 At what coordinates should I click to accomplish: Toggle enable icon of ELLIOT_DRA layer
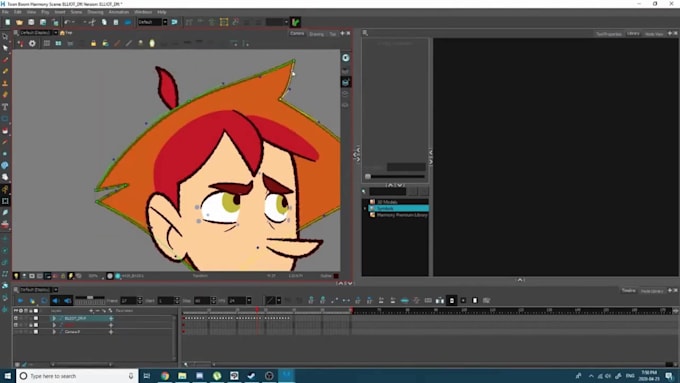coord(16,318)
